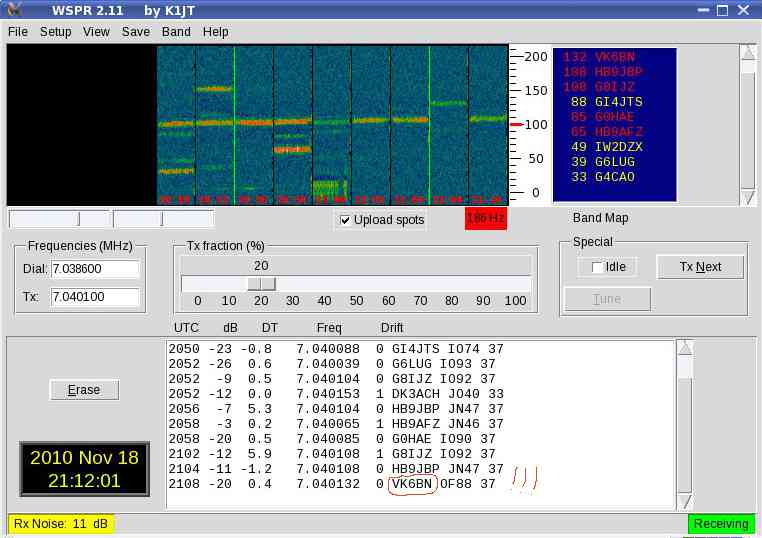
Task: Click IW2DZX entry in band map
Action: pyautogui.click(x=606, y=147)
